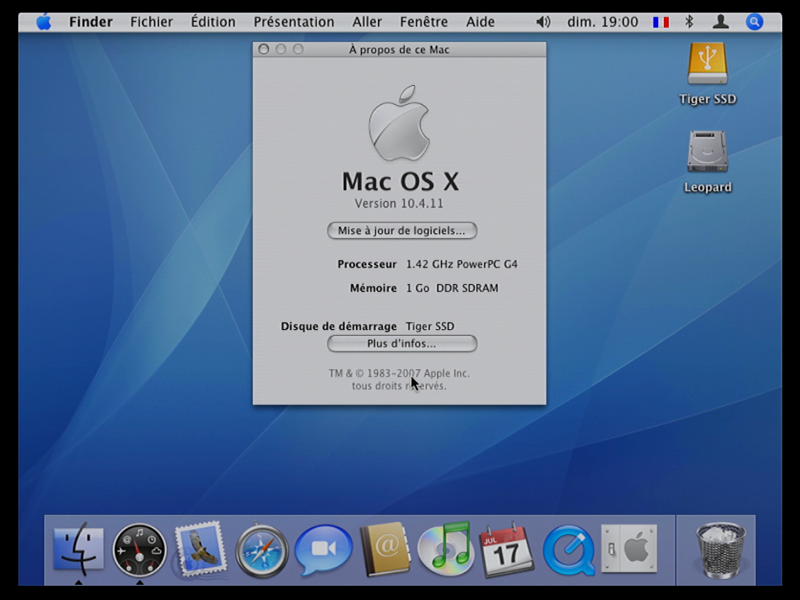Open the Trash in the Dock
This screenshot has height=600, width=800.
[720, 549]
